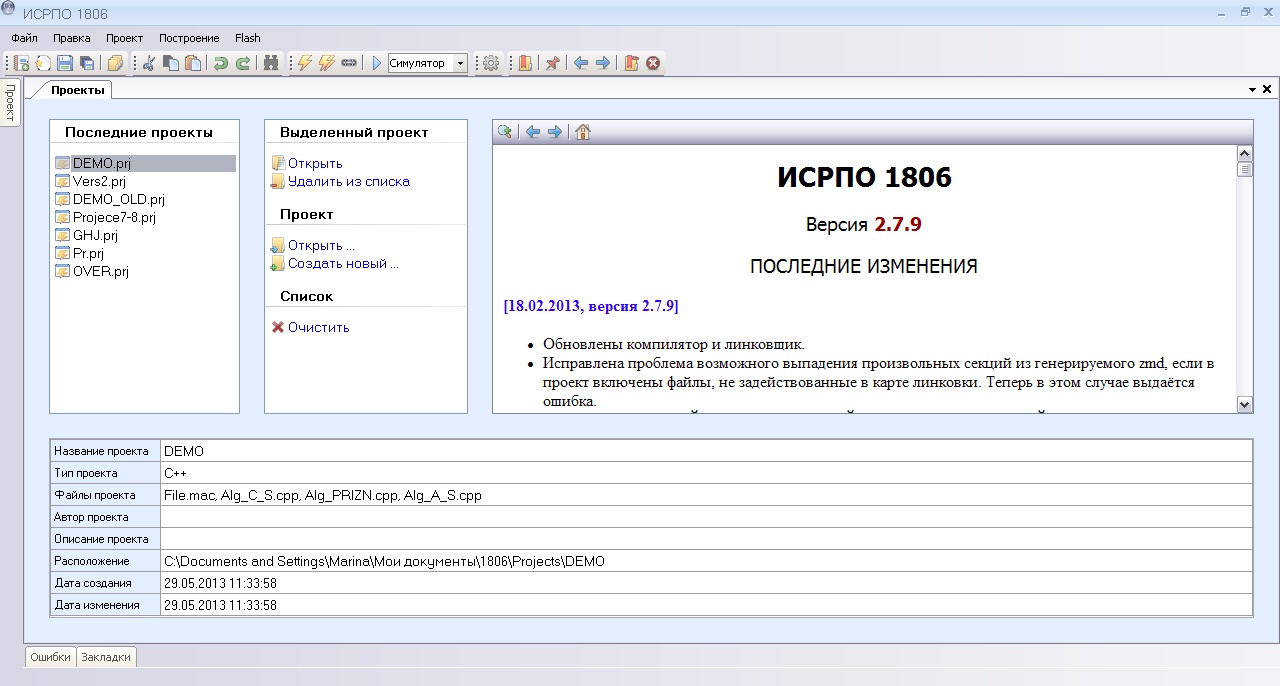Open the Симулятор target dropdown
The image size is (1280, 686).
click(x=460, y=63)
